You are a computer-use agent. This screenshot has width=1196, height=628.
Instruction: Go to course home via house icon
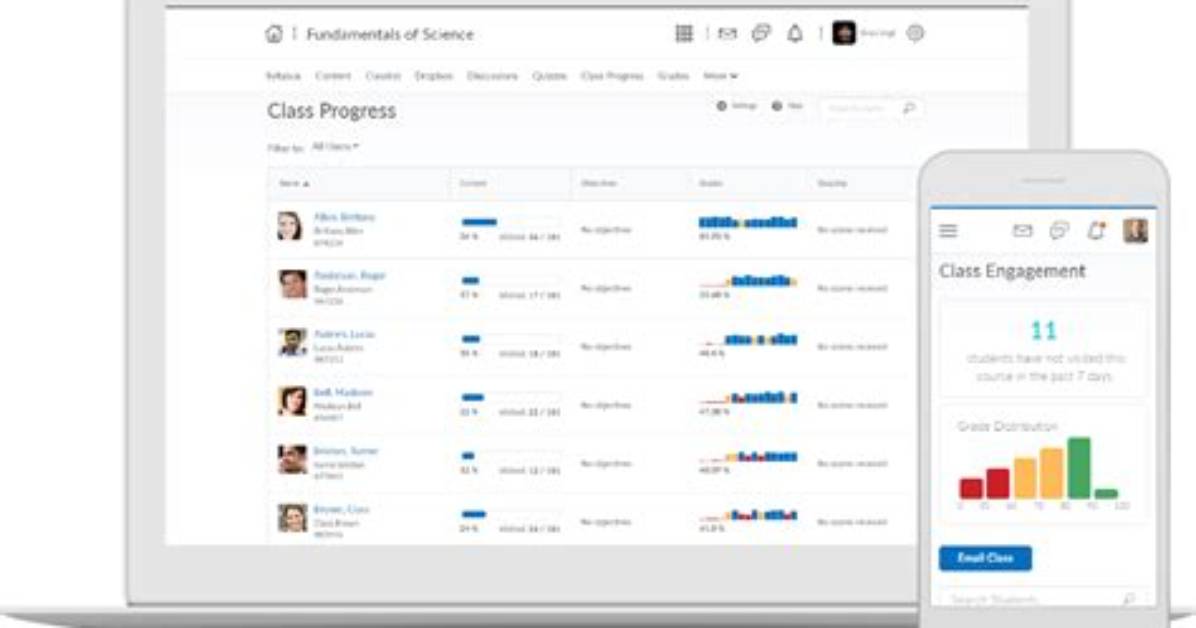274,34
